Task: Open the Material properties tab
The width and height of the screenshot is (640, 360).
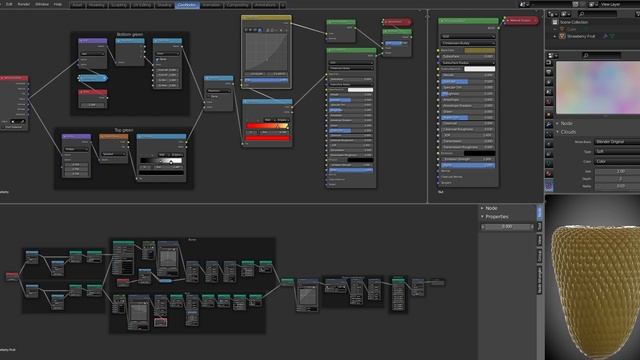Action: 549,173
